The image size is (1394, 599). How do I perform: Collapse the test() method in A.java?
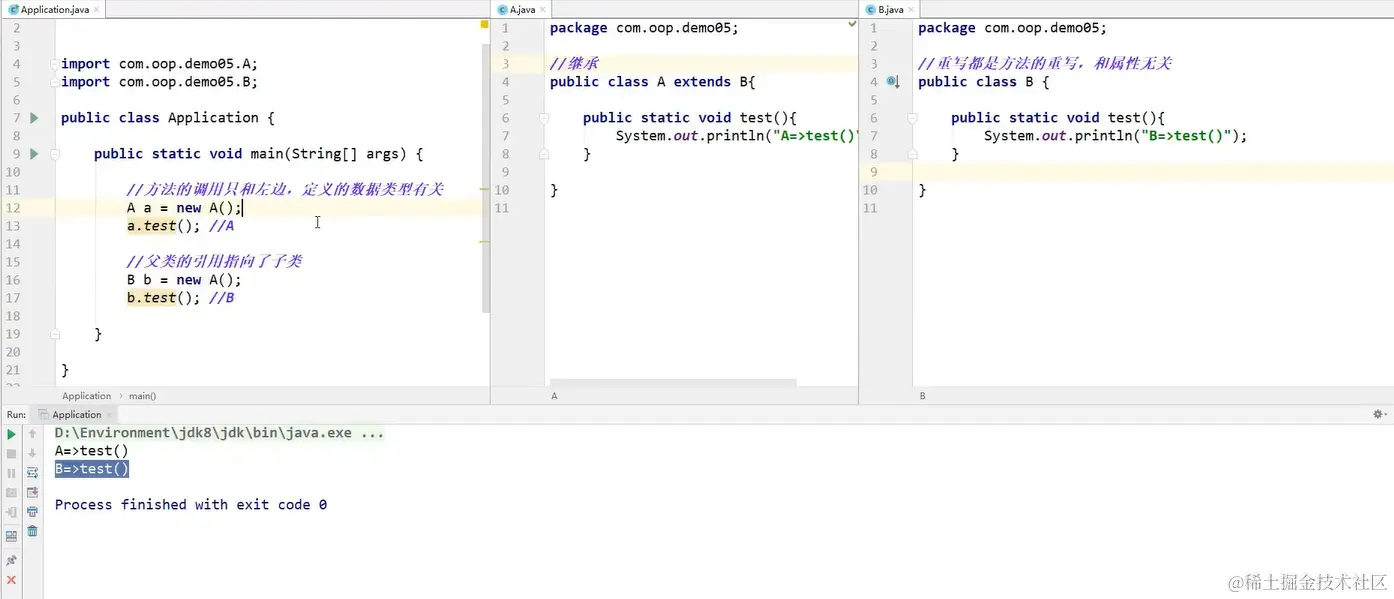tap(544, 118)
